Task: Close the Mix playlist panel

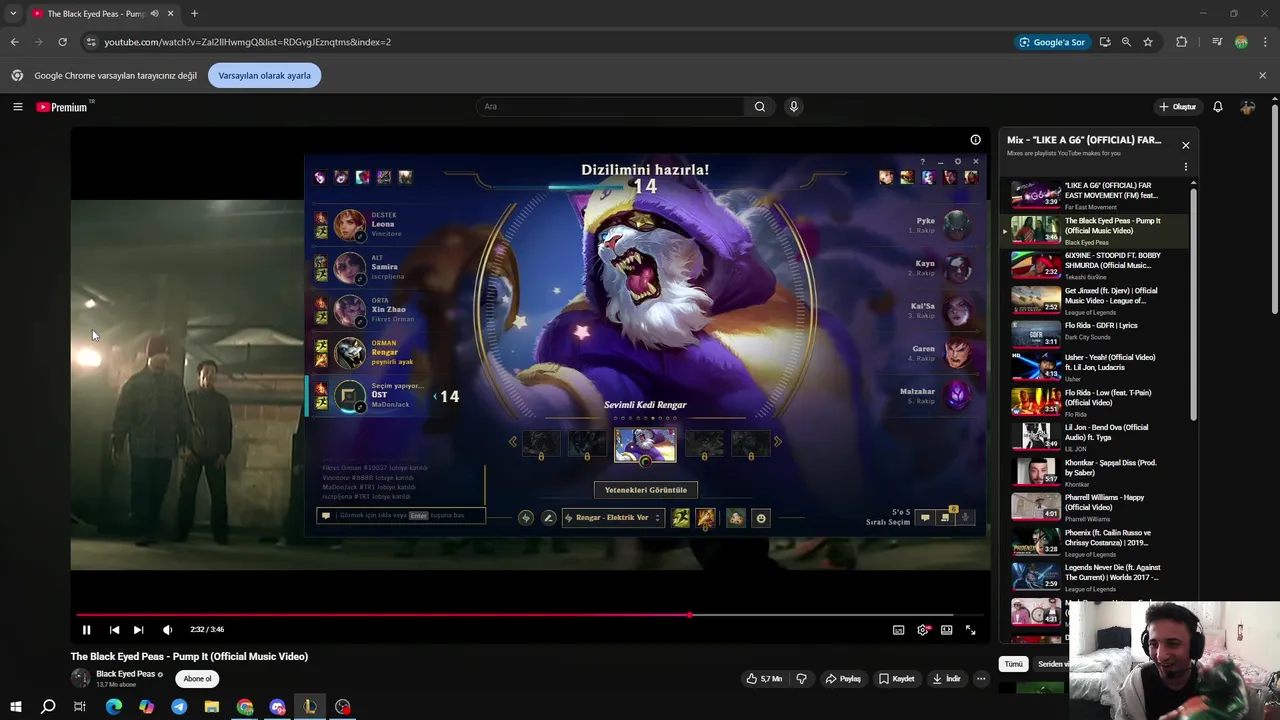Action: tap(1185, 145)
